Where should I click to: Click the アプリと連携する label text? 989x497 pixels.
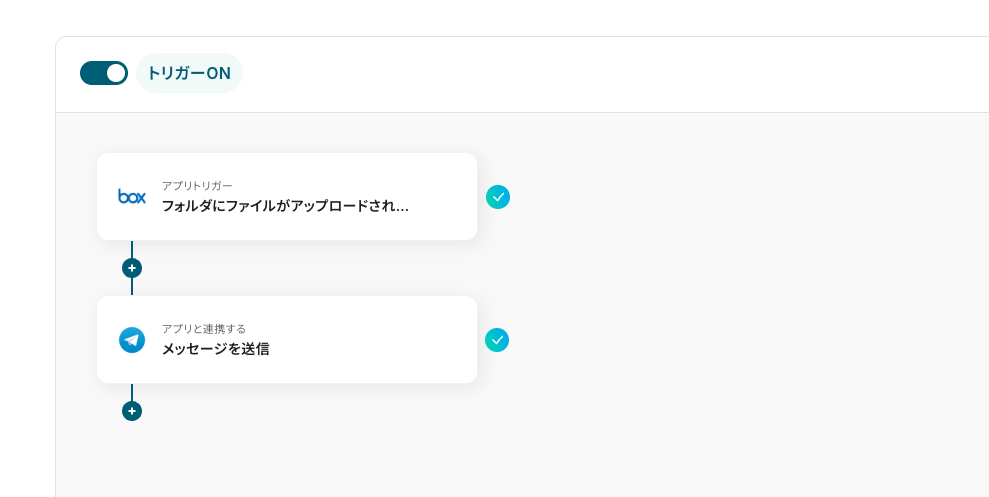tap(204, 328)
